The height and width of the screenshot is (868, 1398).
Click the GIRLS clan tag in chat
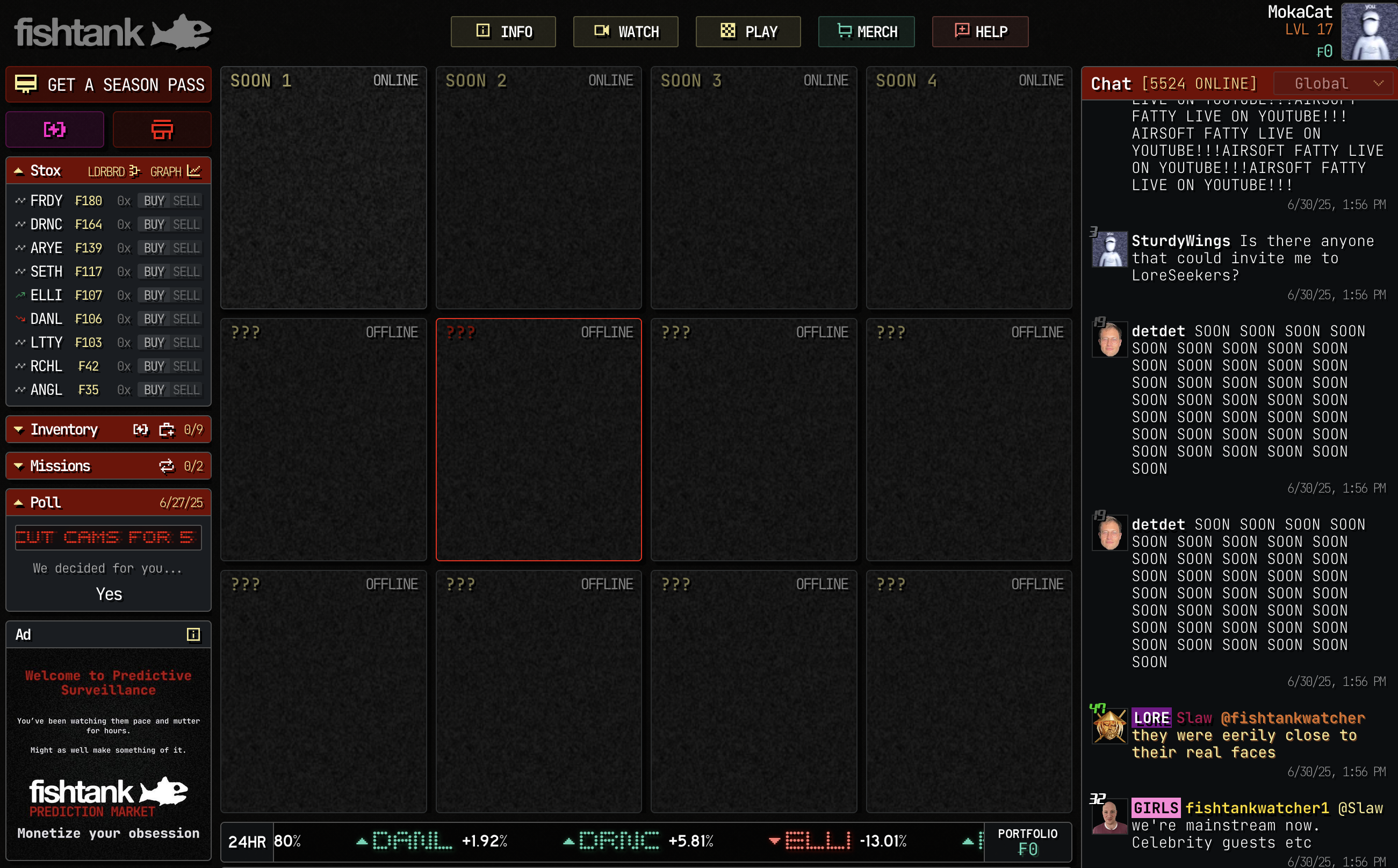[1156, 808]
